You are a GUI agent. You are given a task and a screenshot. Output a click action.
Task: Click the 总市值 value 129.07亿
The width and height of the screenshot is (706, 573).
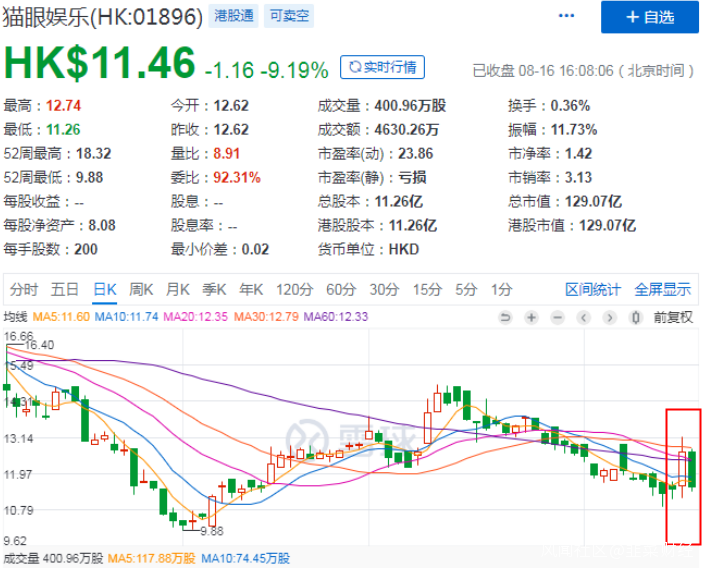click(x=593, y=201)
